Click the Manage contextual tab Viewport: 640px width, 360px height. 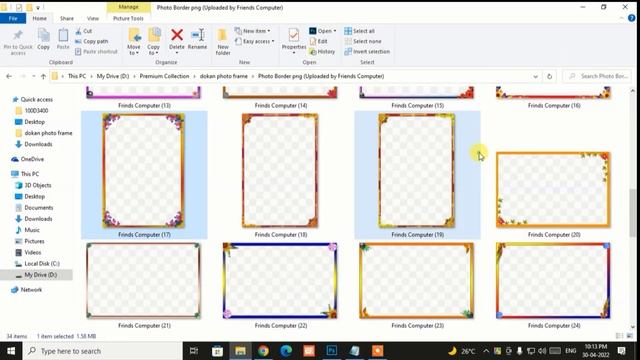coord(128,7)
